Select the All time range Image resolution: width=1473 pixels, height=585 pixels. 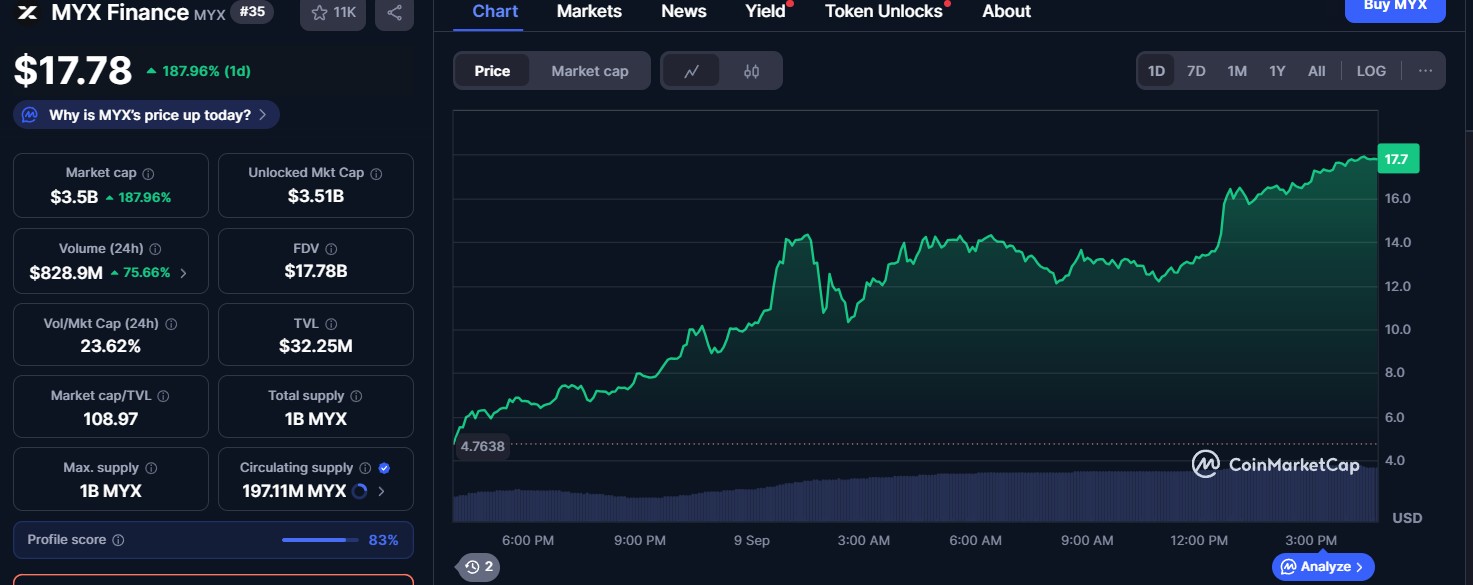point(1317,71)
